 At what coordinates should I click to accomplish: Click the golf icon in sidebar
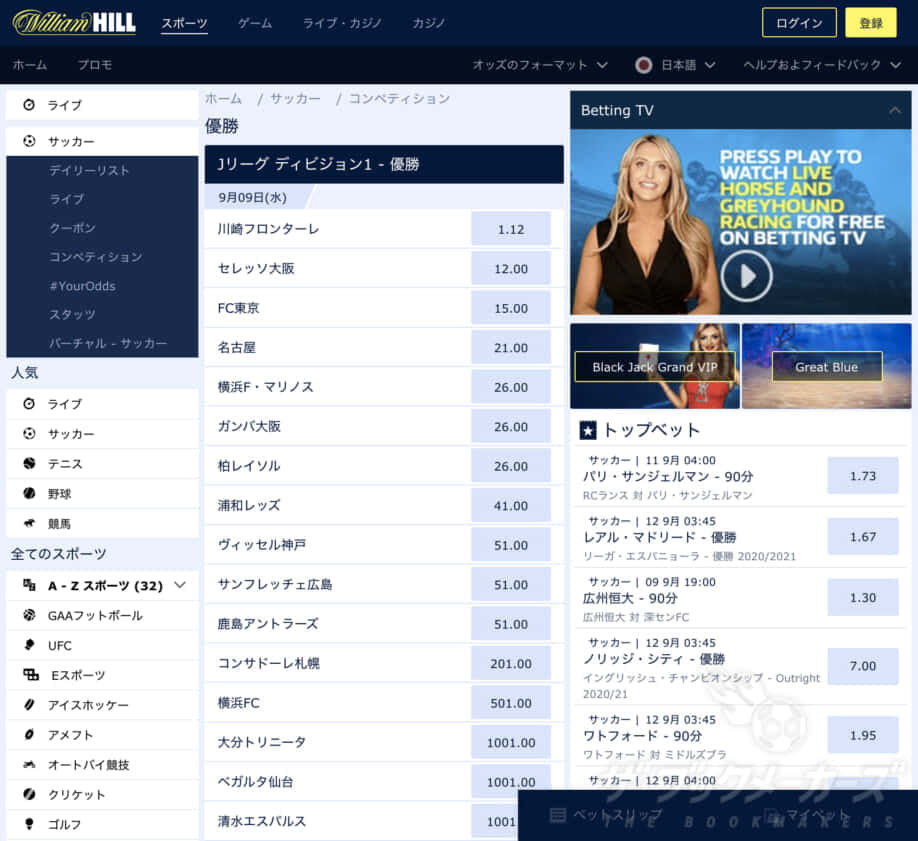click(x=29, y=824)
